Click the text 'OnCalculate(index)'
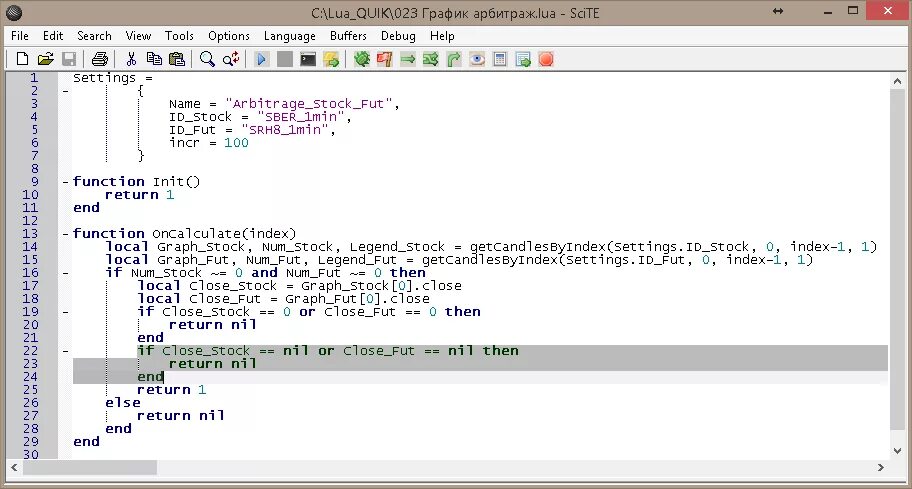Image resolution: width=912 pixels, height=489 pixels. click(x=224, y=234)
